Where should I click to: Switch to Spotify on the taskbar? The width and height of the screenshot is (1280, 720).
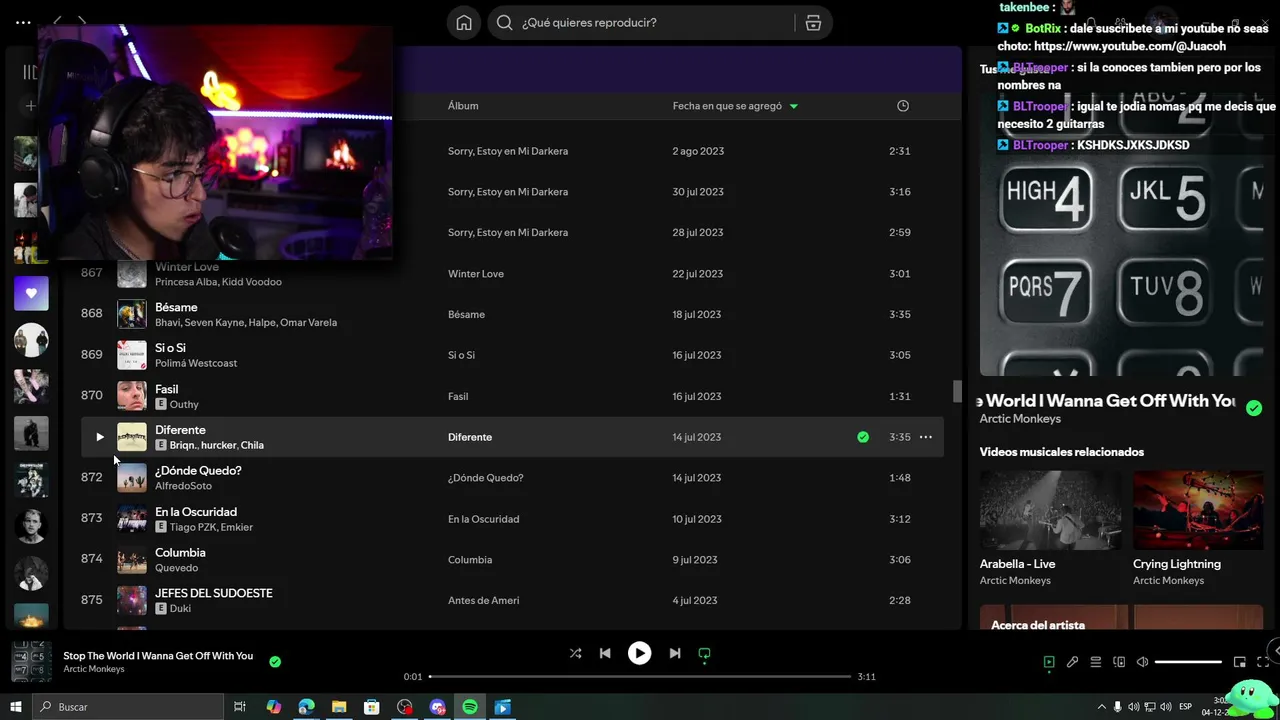coord(470,707)
